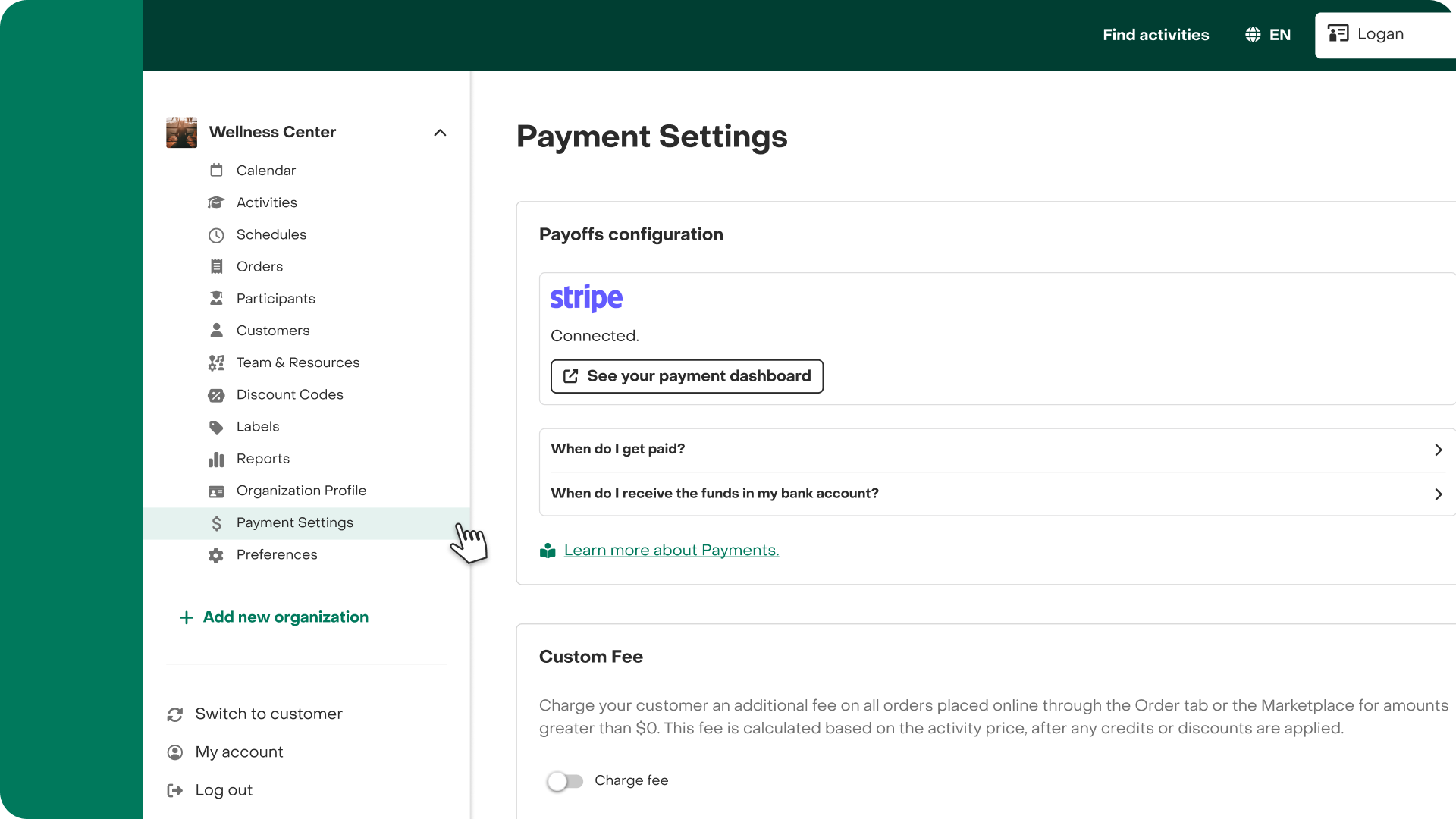Open Participants in the sidebar
The image size is (1456, 819).
click(275, 299)
